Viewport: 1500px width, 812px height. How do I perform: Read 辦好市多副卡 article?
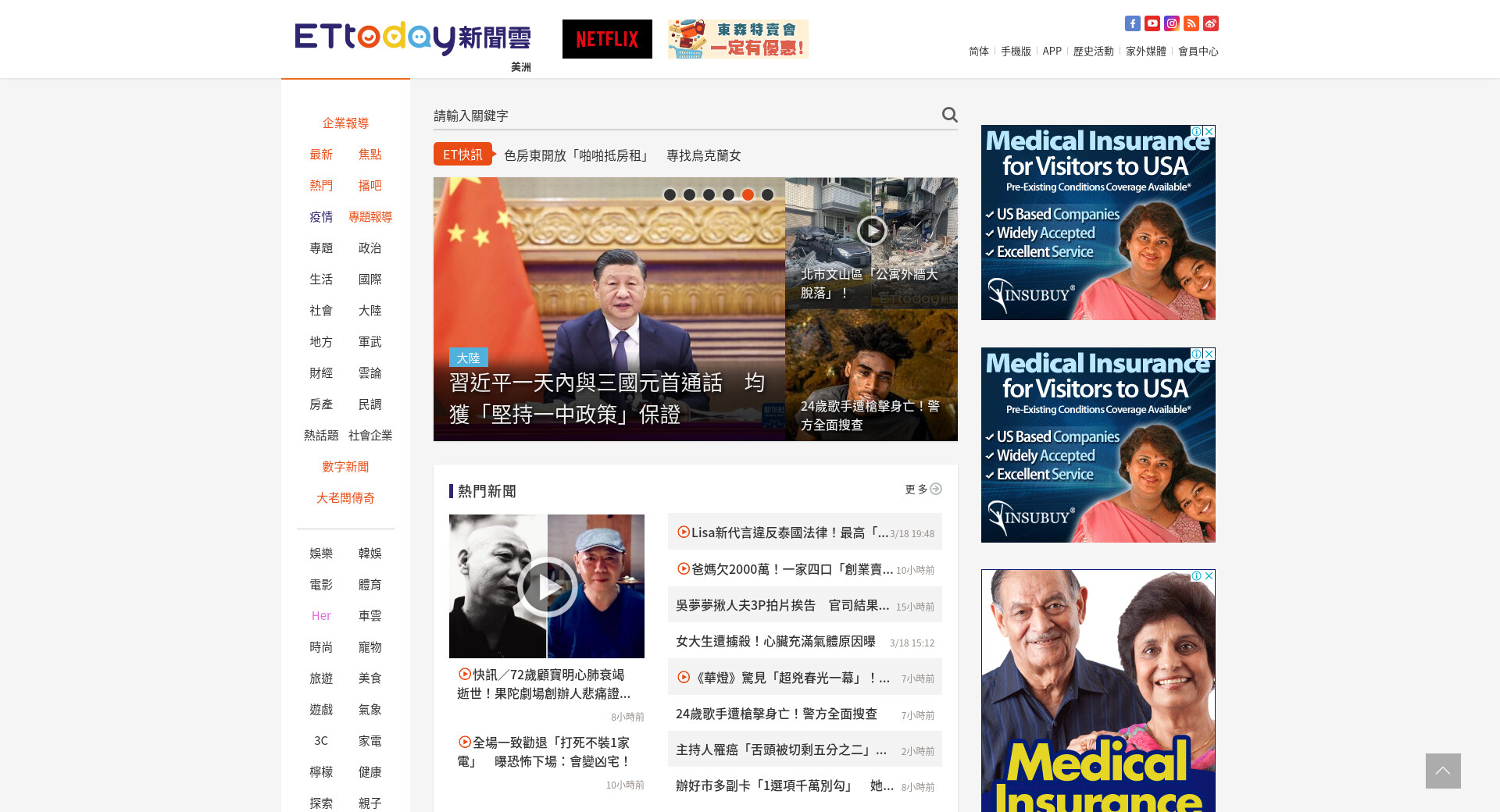pyautogui.click(x=785, y=785)
